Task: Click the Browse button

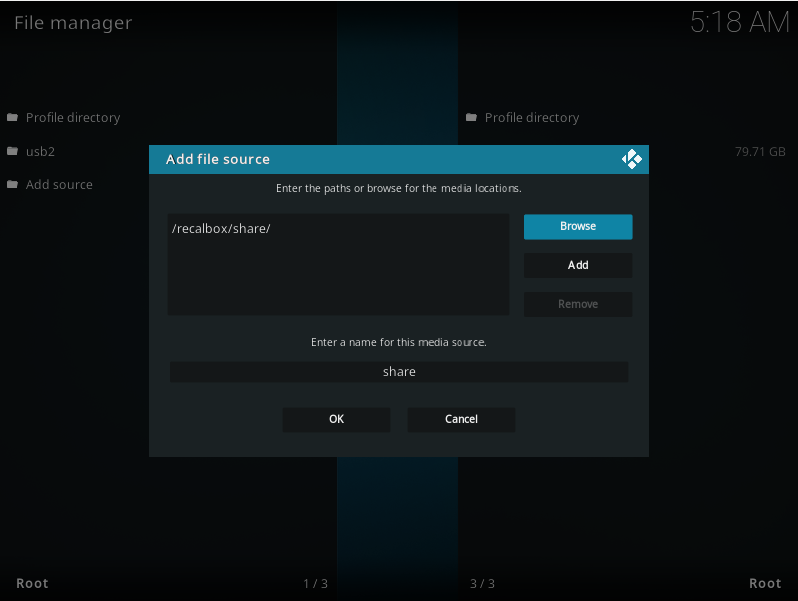Action: [x=578, y=226]
